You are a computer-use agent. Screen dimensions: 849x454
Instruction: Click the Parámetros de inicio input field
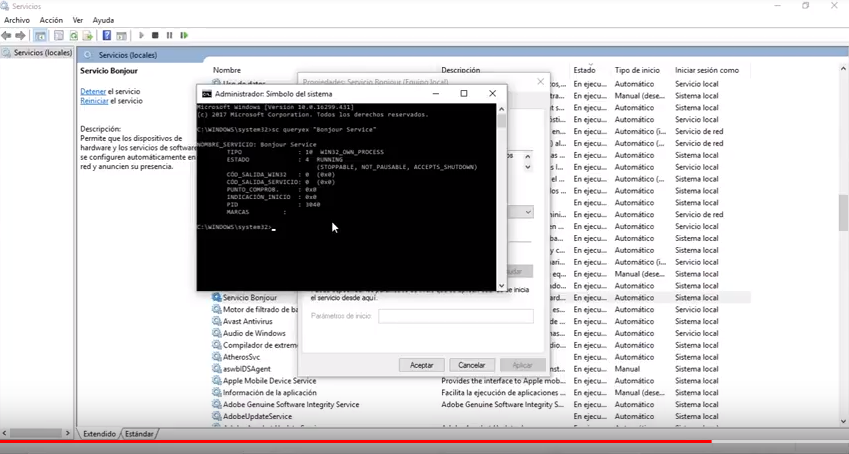pyautogui.click(x=456, y=316)
